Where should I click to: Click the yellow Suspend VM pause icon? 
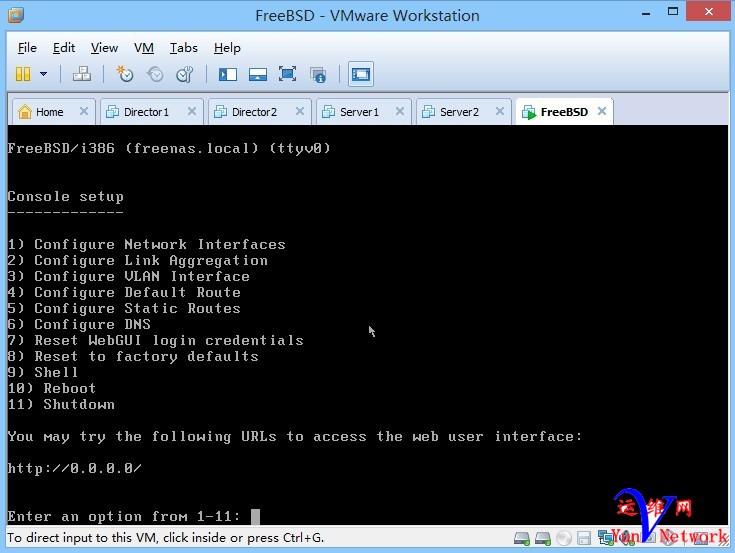click(23, 74)
